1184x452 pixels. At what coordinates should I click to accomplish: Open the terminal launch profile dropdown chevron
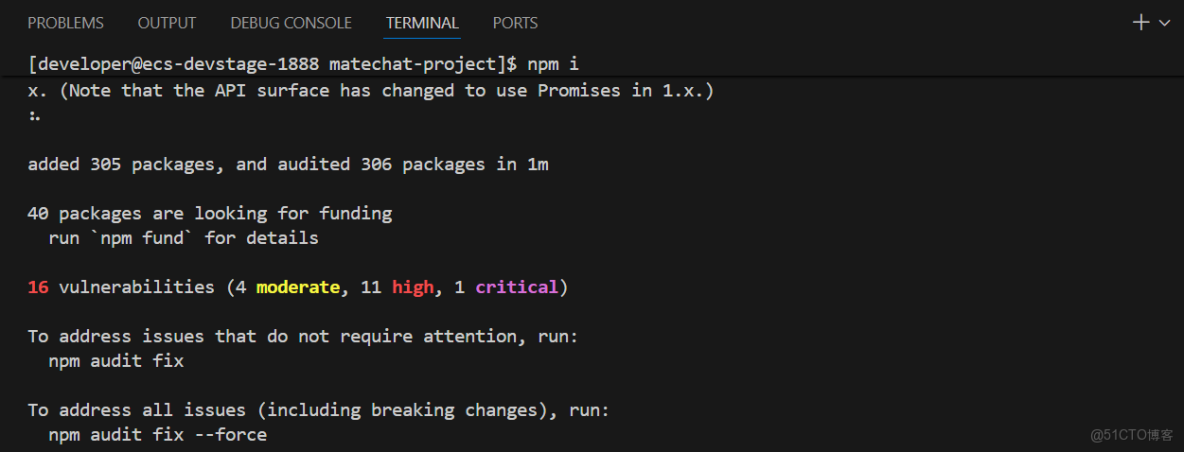coord(1164,23)
